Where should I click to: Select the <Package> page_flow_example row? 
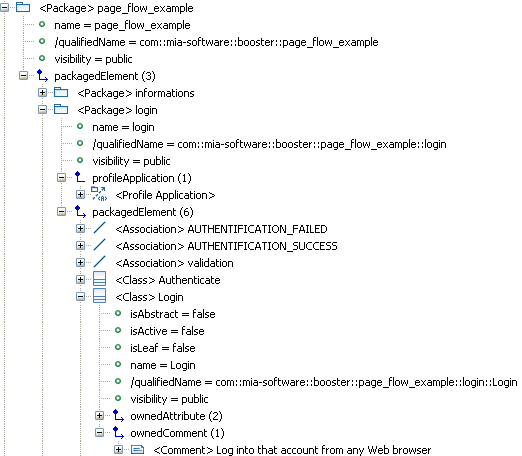pos(116,8)
